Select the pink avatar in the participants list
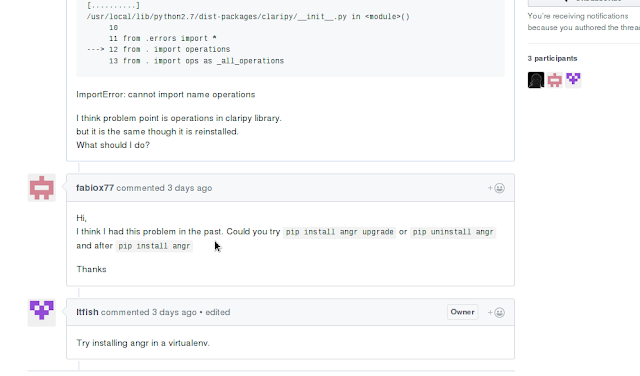This screenshot has height=376, width=640. point(555,80)
